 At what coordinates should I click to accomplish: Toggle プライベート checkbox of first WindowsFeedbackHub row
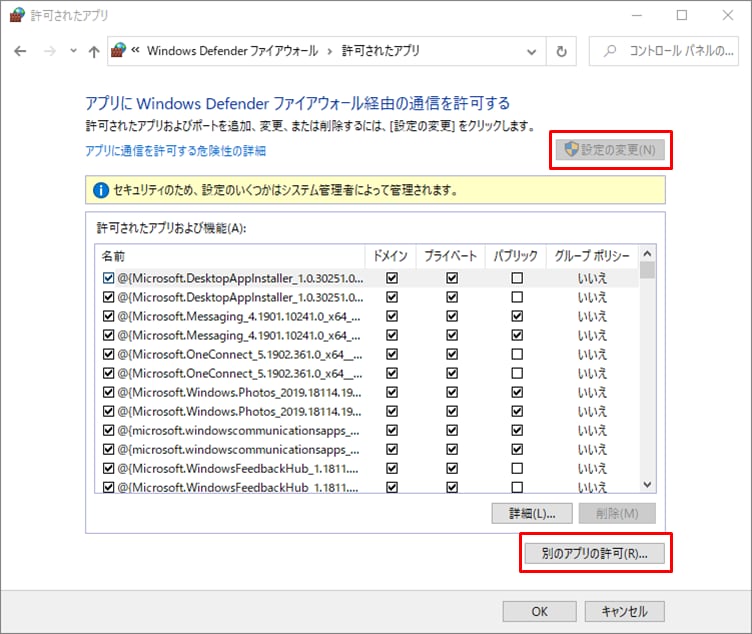452,468
